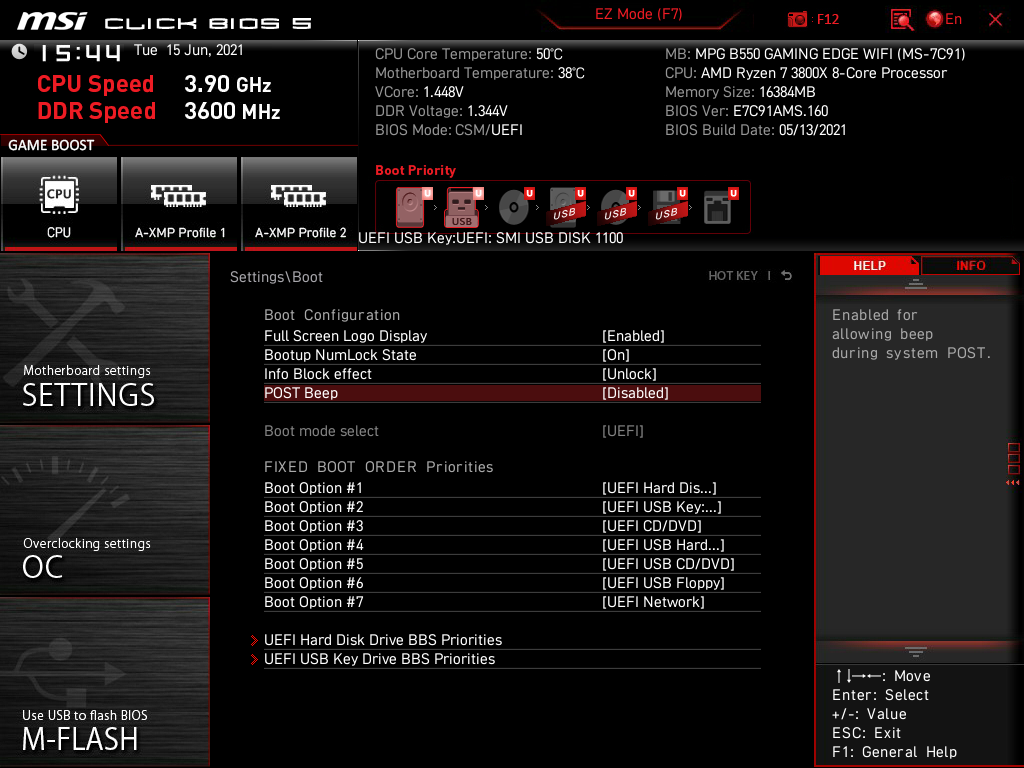1024x768 pixels.
Task: Change Boot Option #7 [UEFI Network]
Action: [x=653, y=601]
